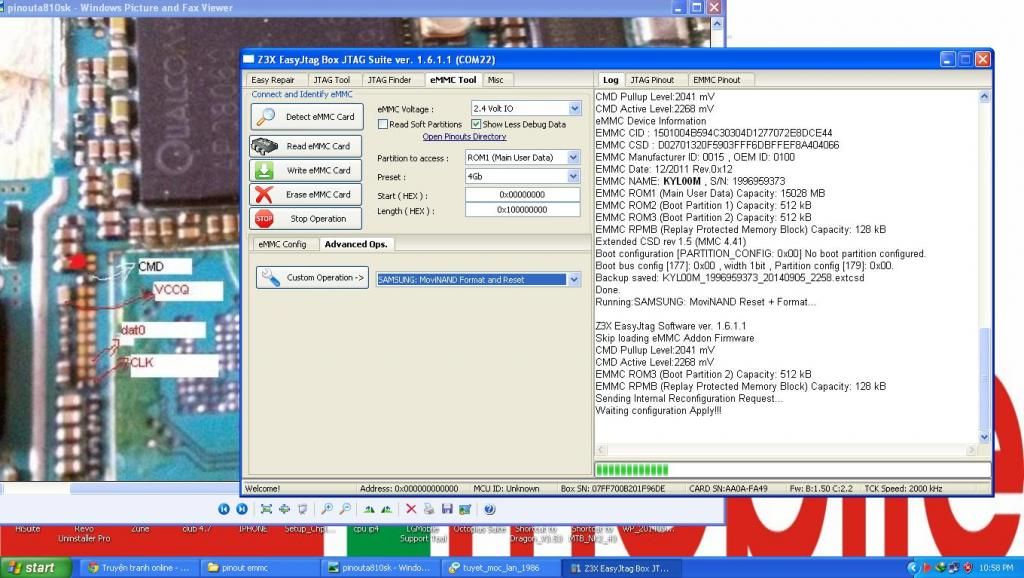Open Windows Start menu
The width and height of the screenshot is (1024, 578).
click(36, 568)
